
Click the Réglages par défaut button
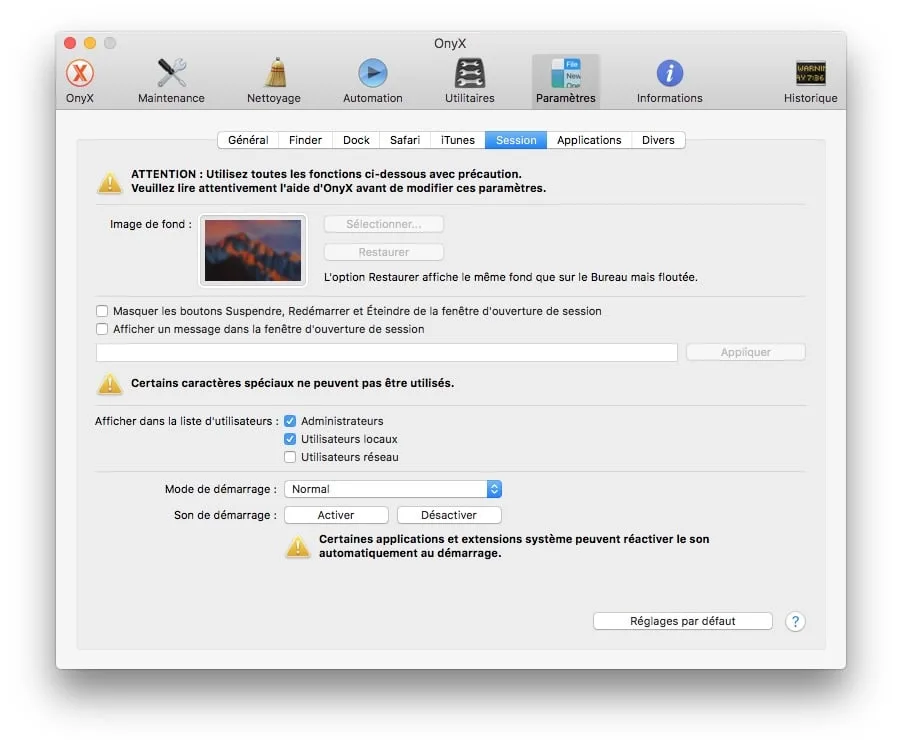(682, 621)
